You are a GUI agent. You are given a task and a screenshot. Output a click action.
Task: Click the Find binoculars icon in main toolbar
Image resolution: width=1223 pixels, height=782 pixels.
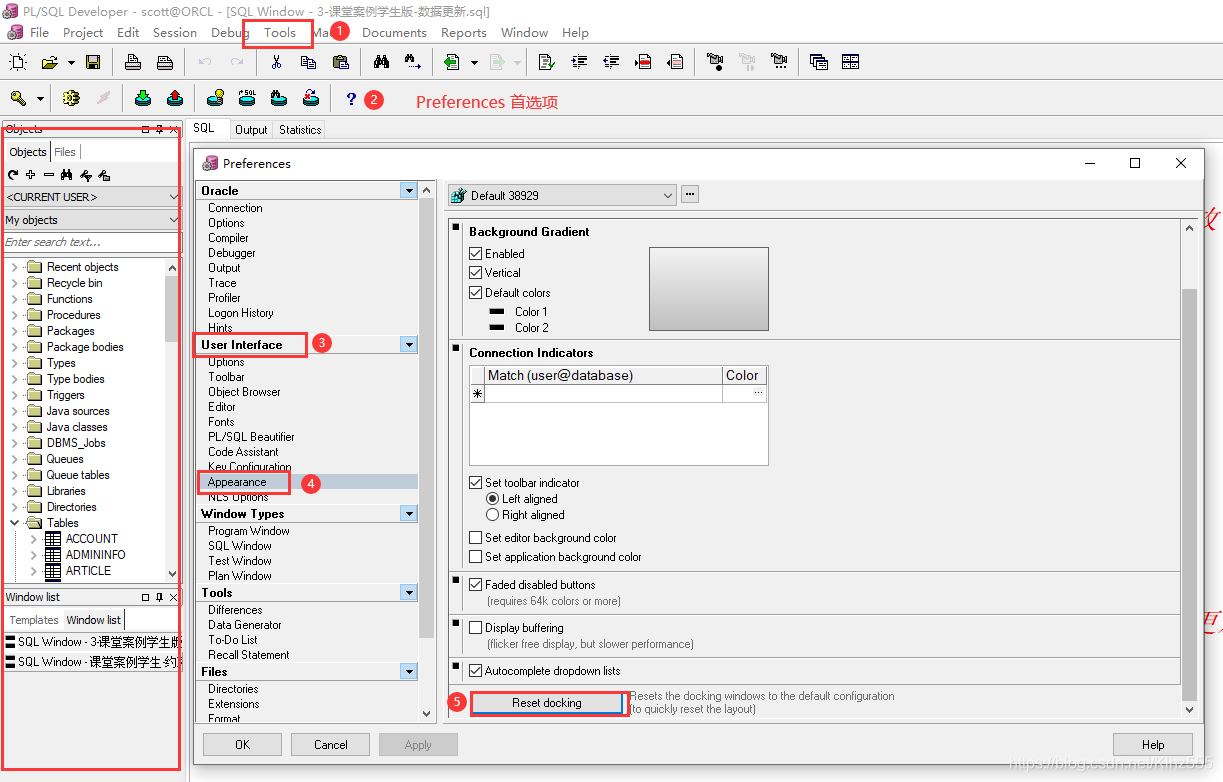[381, 62]
